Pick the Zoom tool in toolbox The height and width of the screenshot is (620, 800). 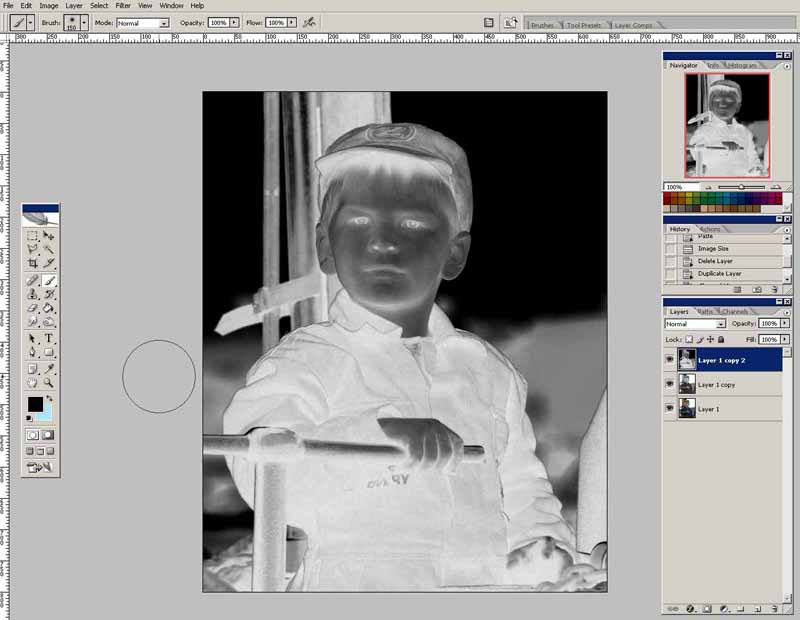(49, 382)
